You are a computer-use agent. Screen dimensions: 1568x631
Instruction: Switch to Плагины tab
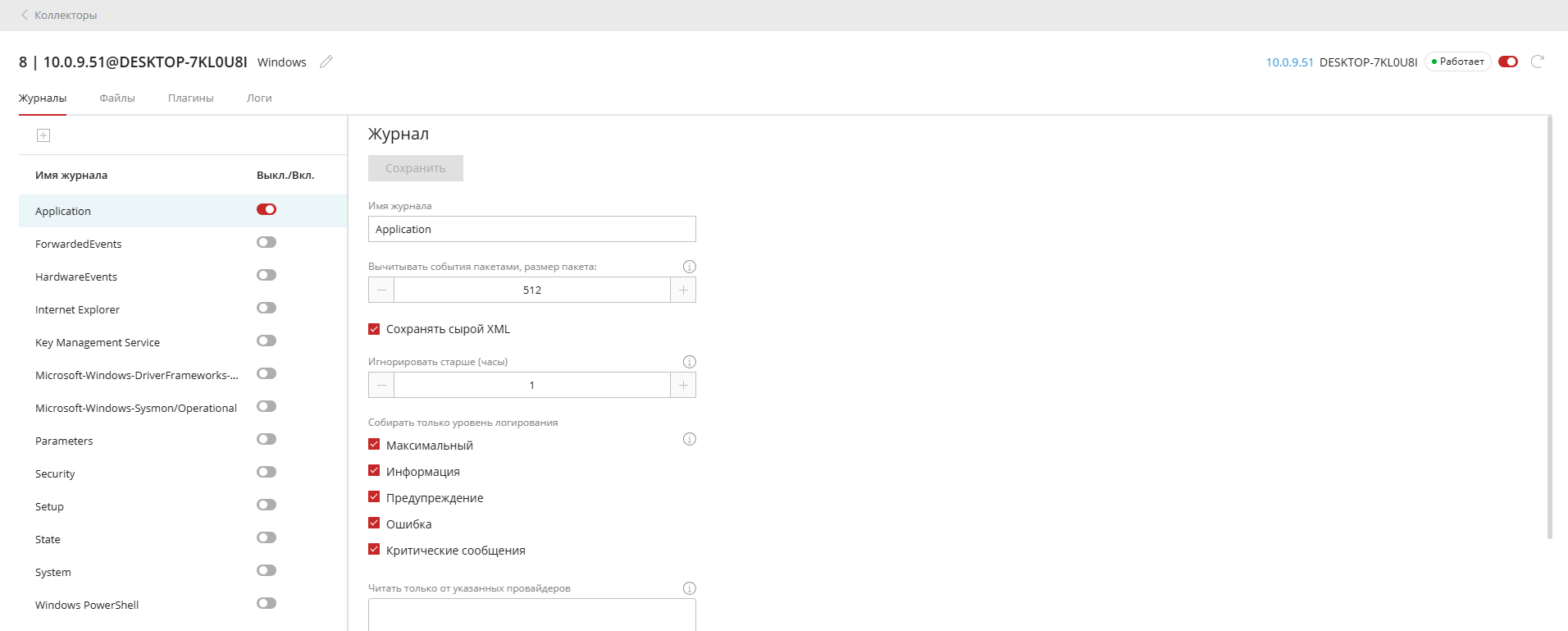191,98
